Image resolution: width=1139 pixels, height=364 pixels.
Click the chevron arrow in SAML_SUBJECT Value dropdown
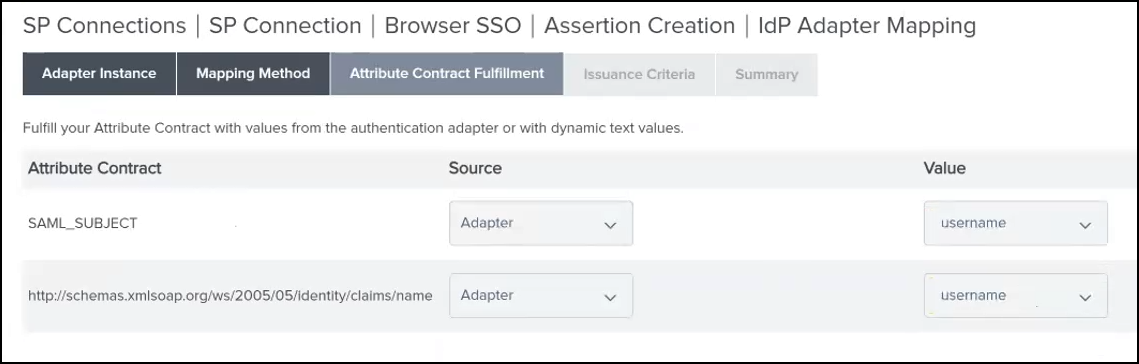pyautogui.click(x=1085, y=225)
